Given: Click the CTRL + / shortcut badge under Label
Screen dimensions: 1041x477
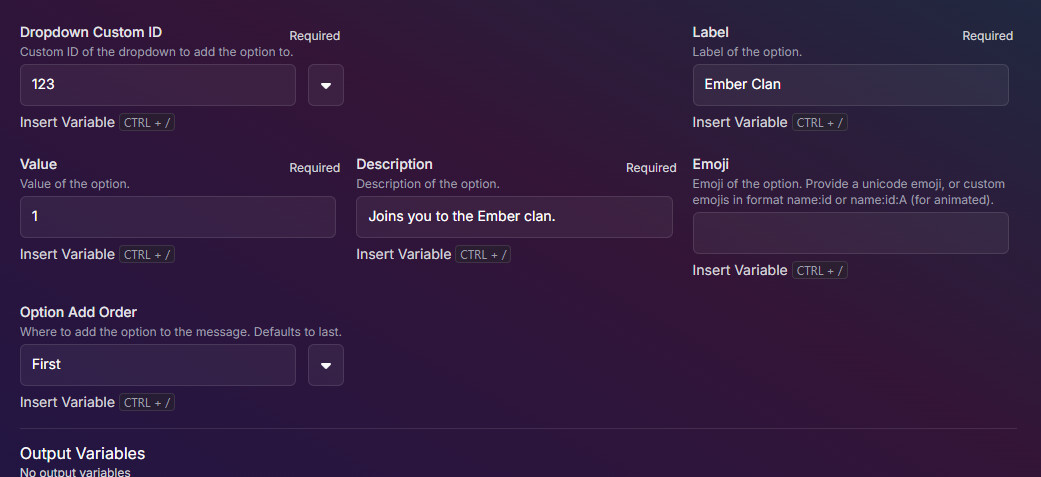Looking at the screenshot, I should (820, 122).
